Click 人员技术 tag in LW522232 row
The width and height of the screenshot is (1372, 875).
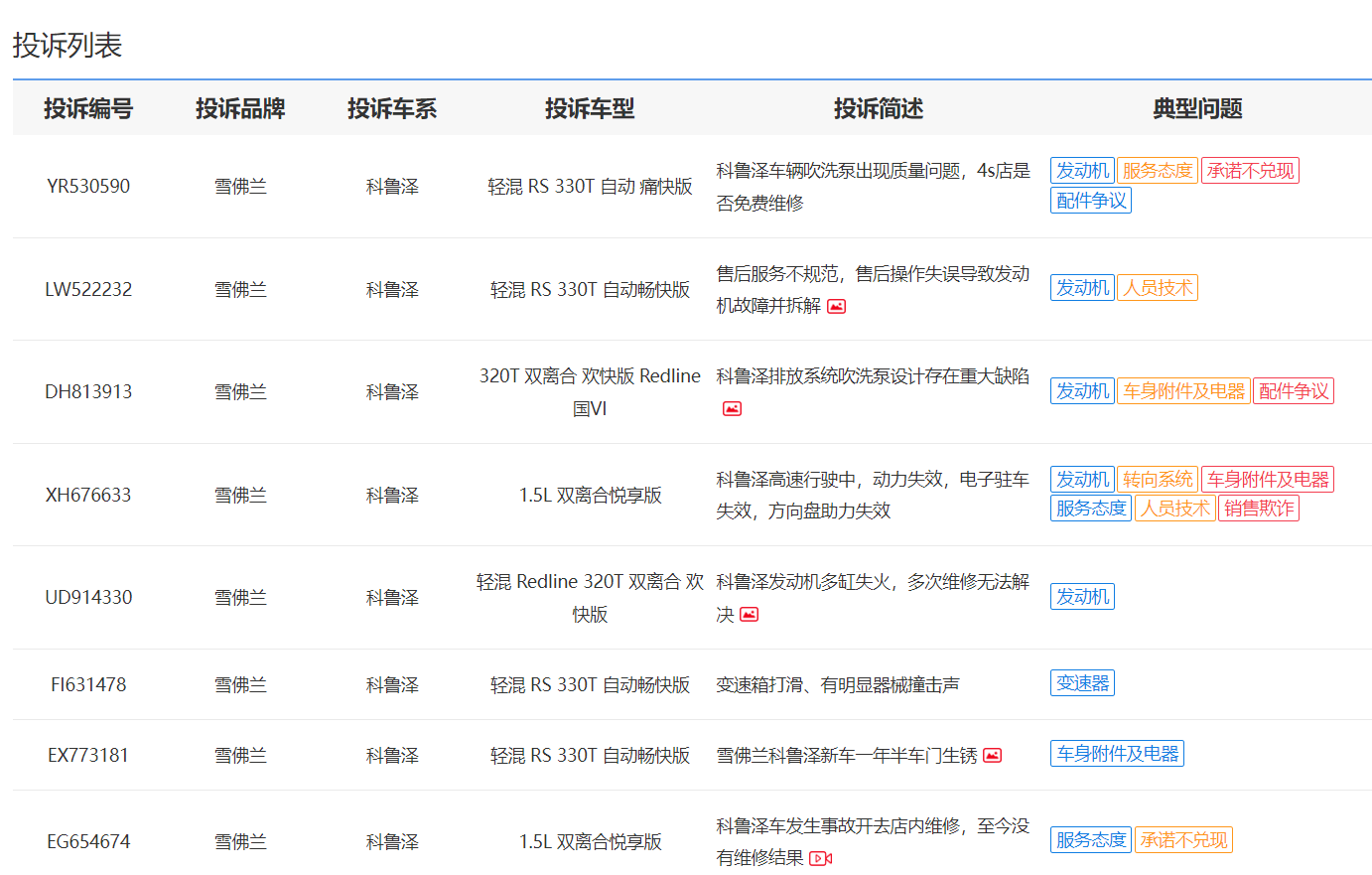(x=1157, y=288)
